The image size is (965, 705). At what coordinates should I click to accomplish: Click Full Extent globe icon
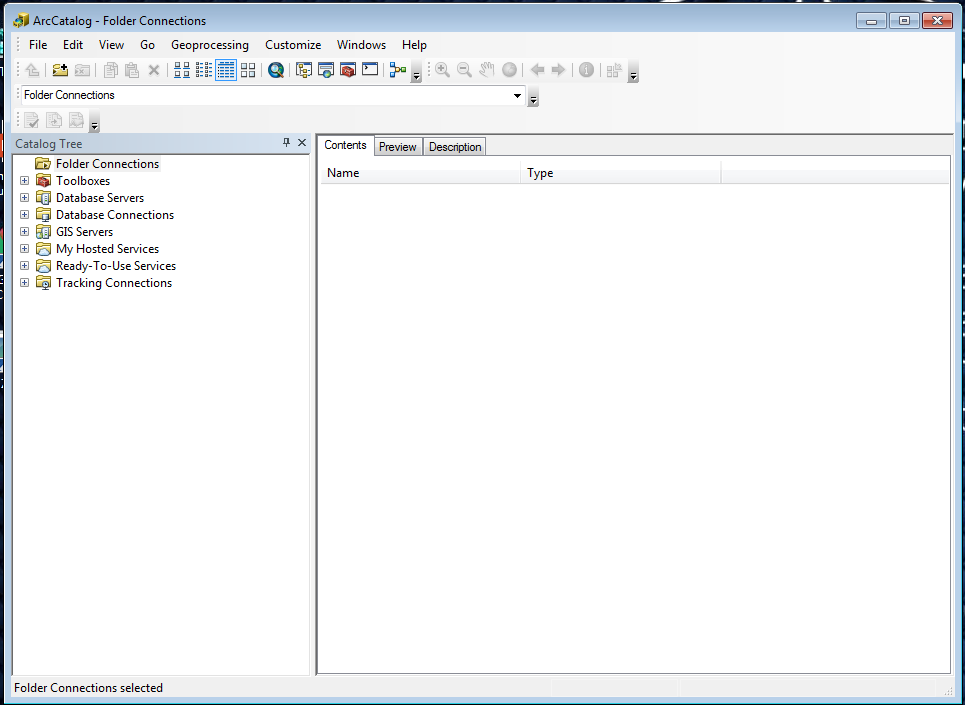point(509,70)
